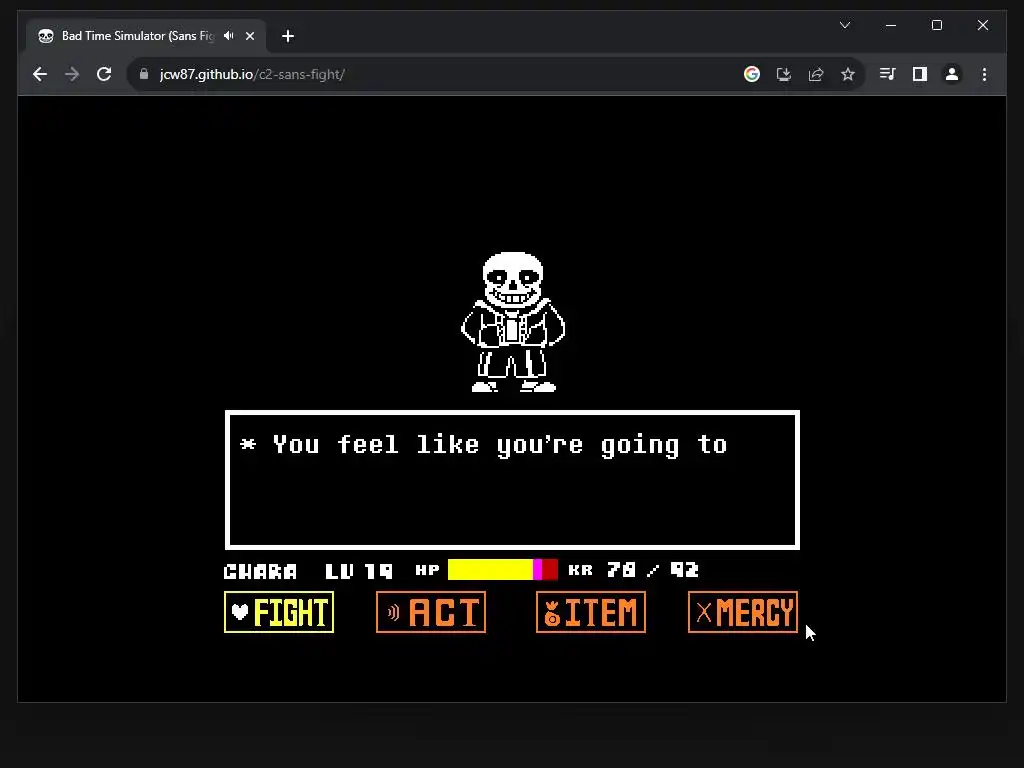Close the Bad Time Simulator tab
This screenshot has width=1024, height=768.
pos(250,36)
